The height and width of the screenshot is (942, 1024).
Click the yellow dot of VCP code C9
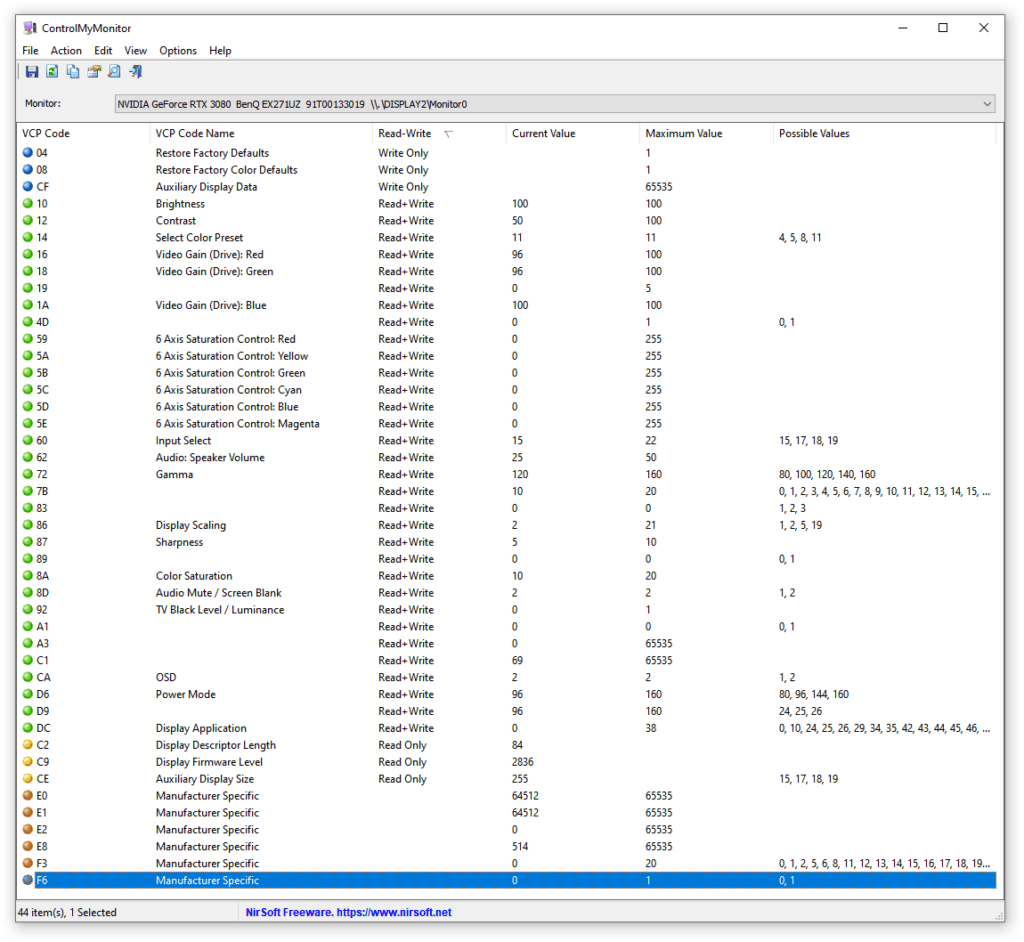27,762
